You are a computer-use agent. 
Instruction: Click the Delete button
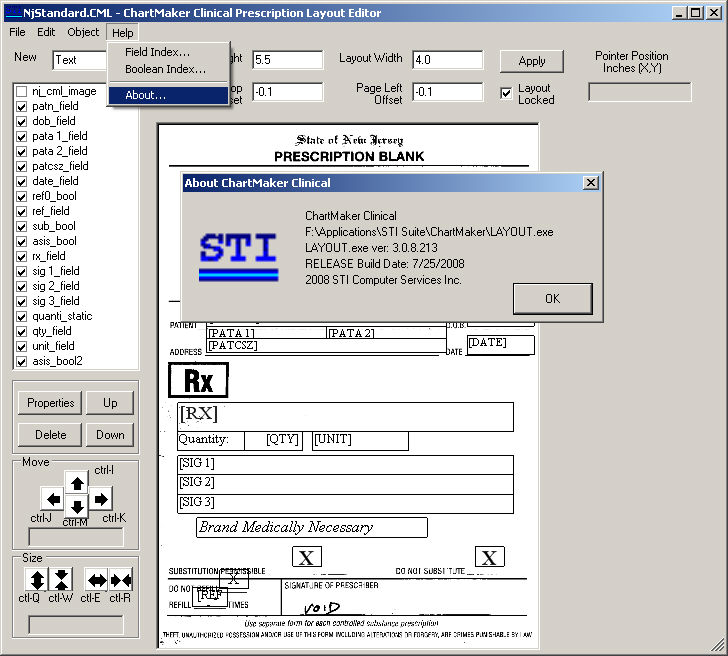tap(50, 435)
